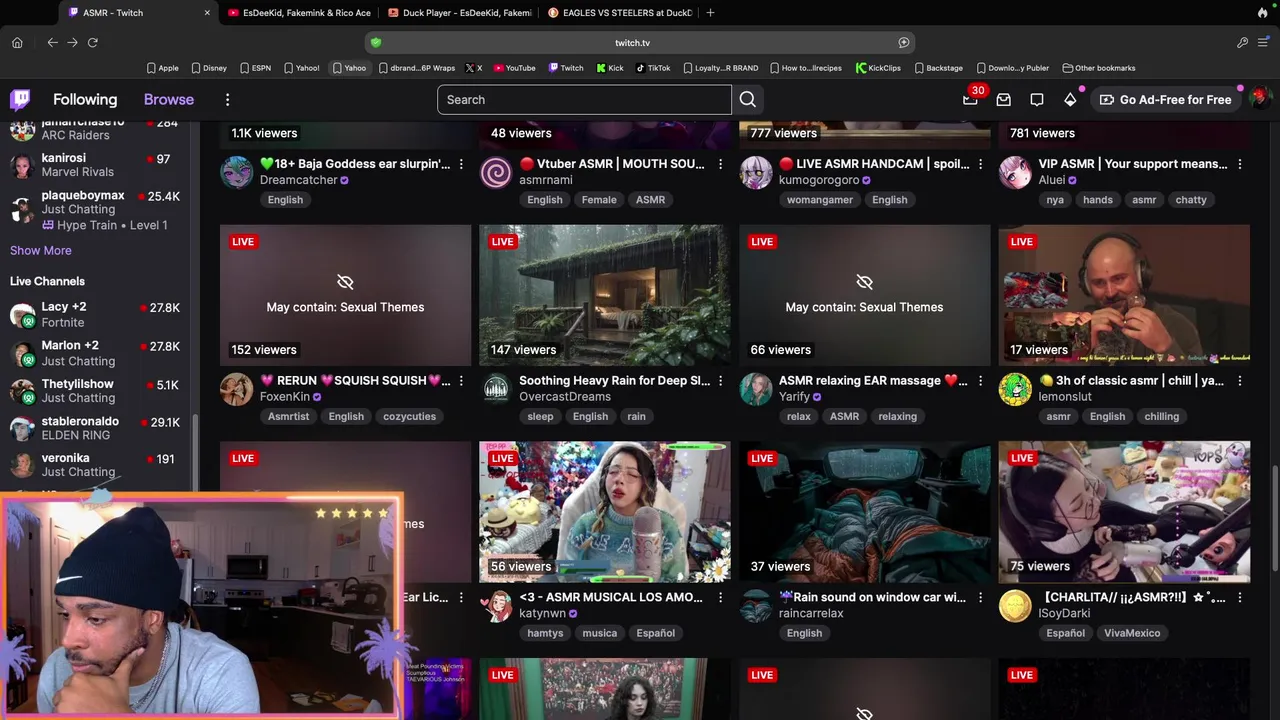The image size is (1280, 720).
Task: Switch to the Duck Player browser tab
Action: point(460,13)
